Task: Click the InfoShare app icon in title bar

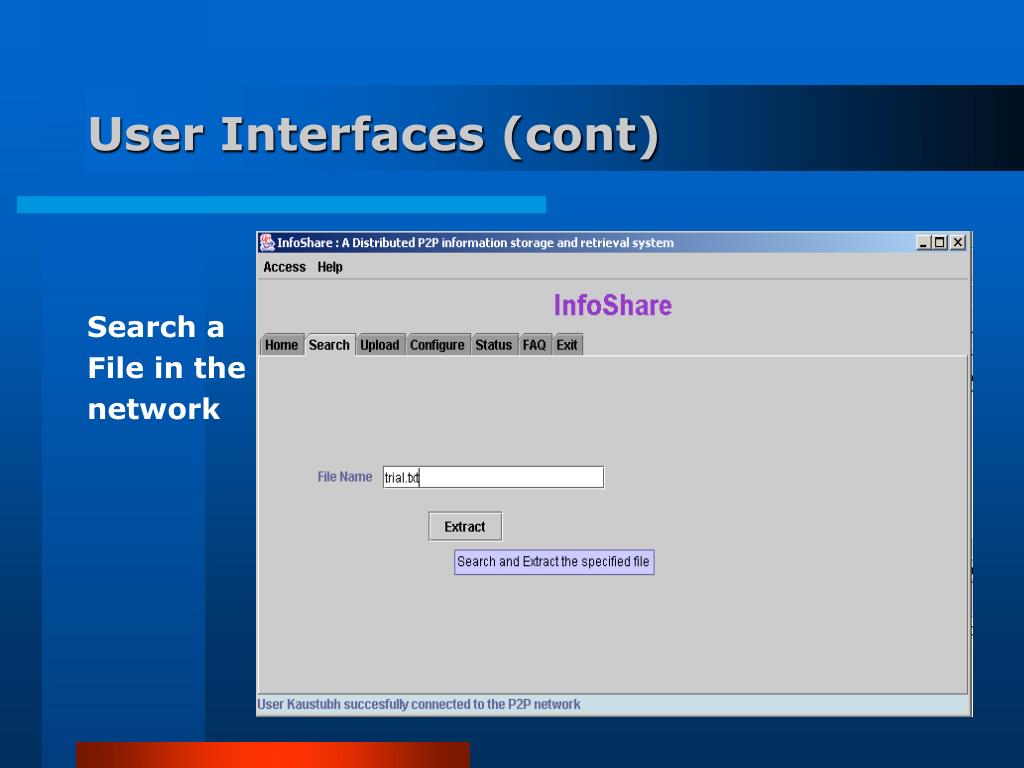Action: pyautogui.click(x=267, y=242)
